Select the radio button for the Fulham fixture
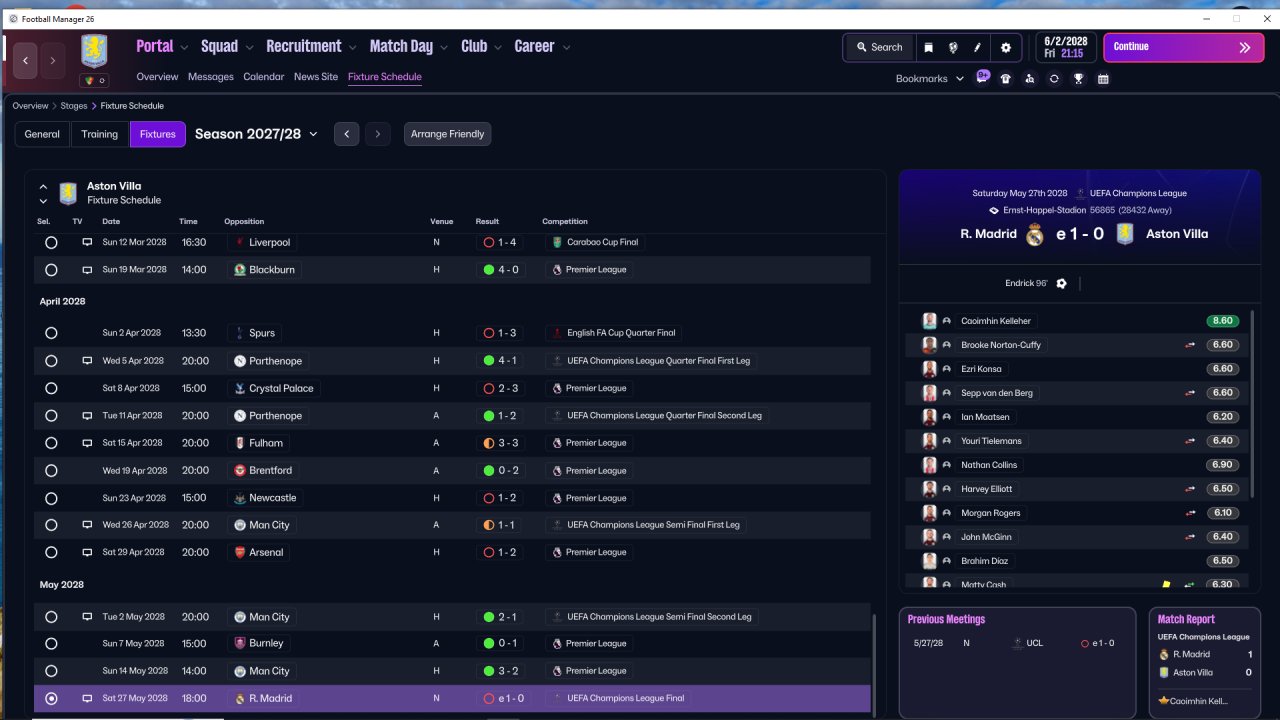The height and width of the screenshot is (720, 1280). click(x=51, y=443)
